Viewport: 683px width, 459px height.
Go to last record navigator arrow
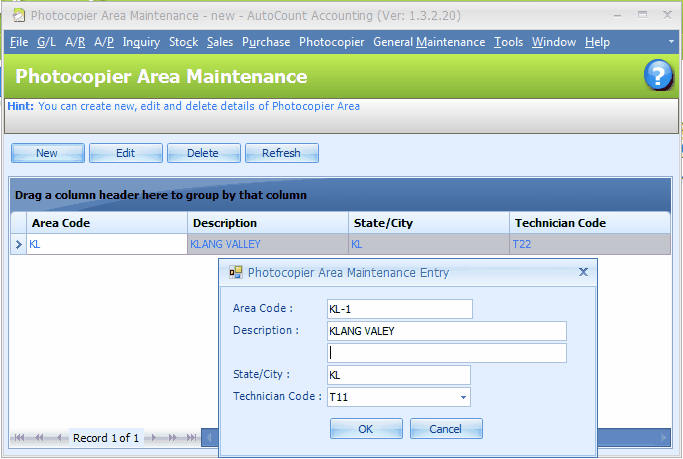click(x=192, y=438)
